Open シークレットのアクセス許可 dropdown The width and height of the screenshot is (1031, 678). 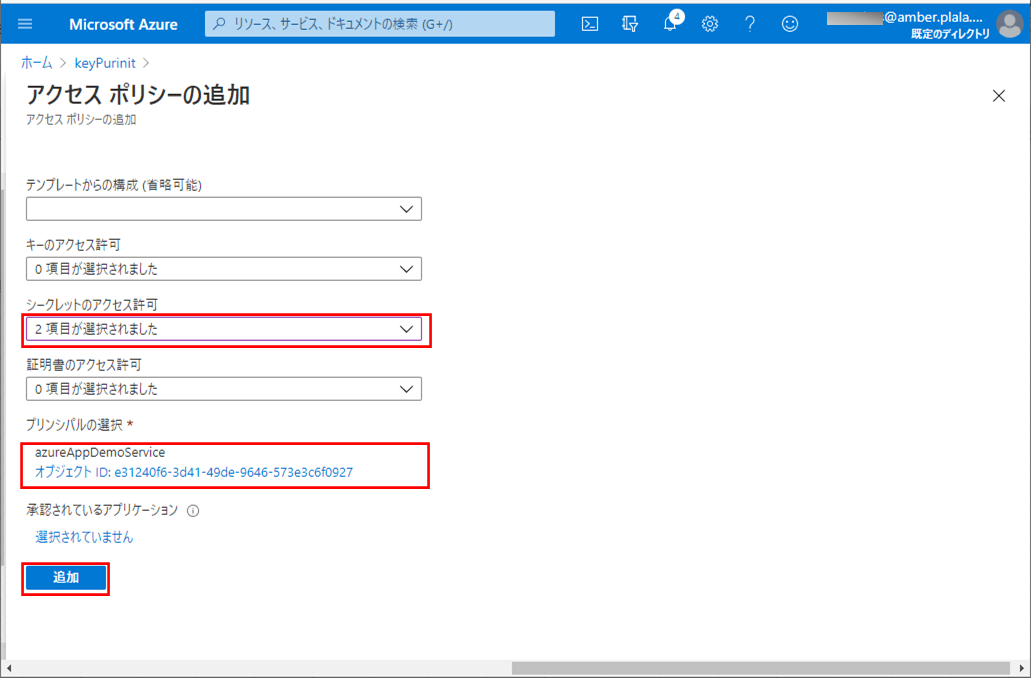pos(224,329)
